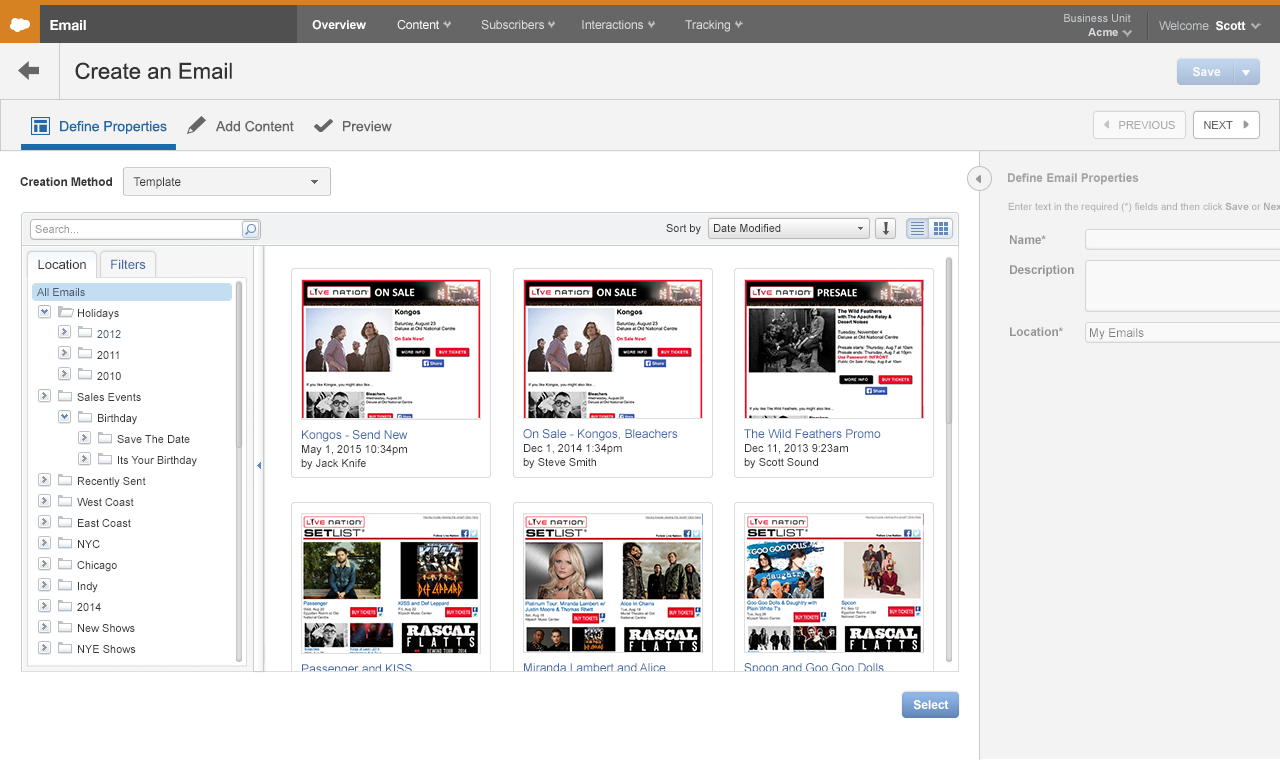Expand the Save The Date folder
This screenshot has height=760, width=1280.
click(84, 438)
